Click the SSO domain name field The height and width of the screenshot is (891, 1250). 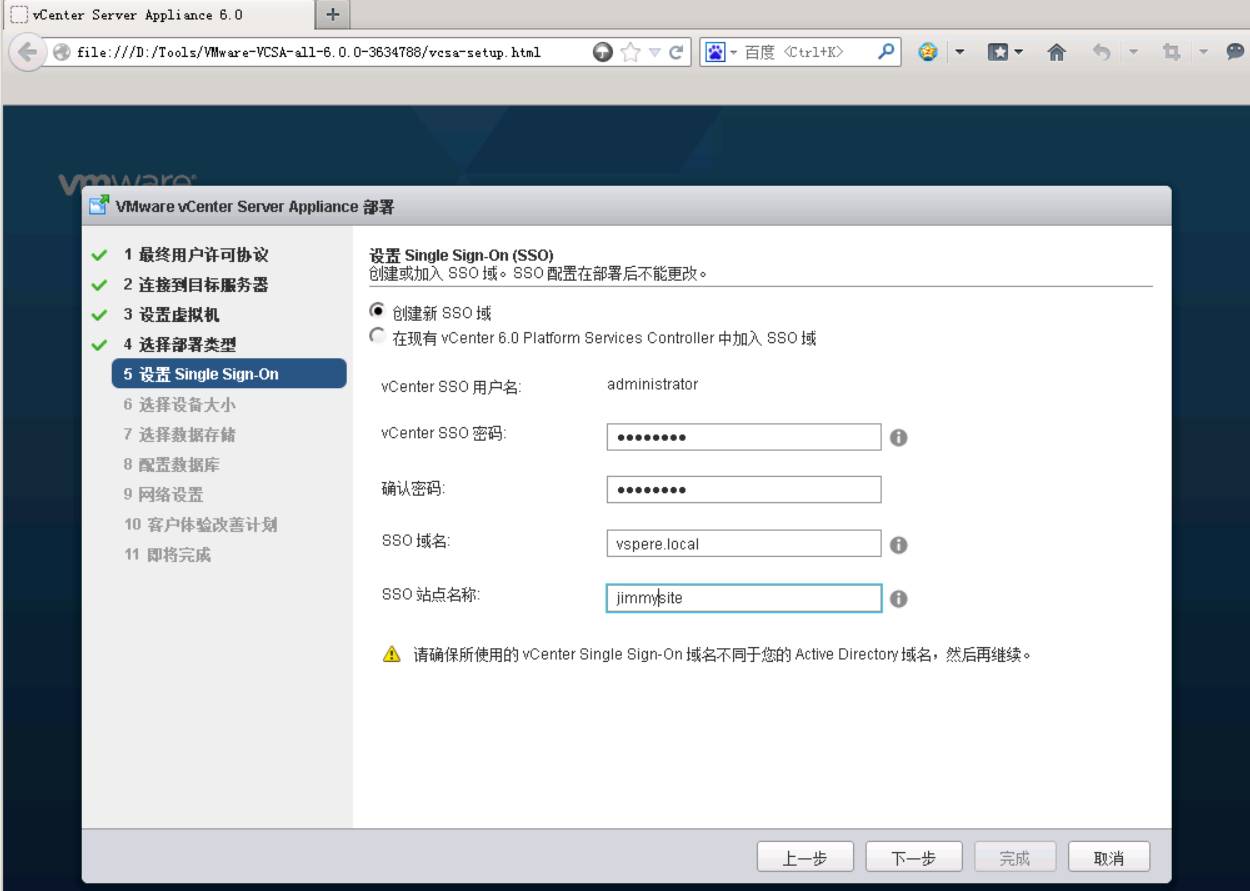(744, 544)
